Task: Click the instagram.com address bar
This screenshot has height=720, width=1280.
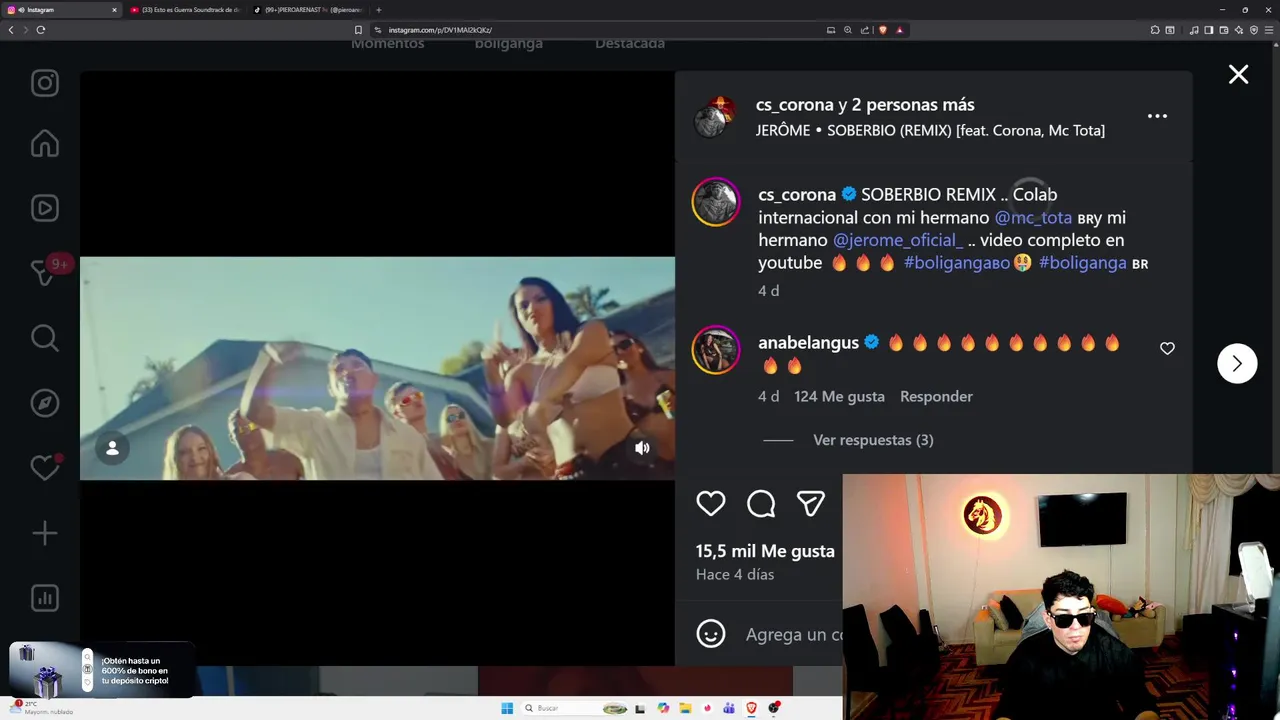Action: tap(600, 30)
